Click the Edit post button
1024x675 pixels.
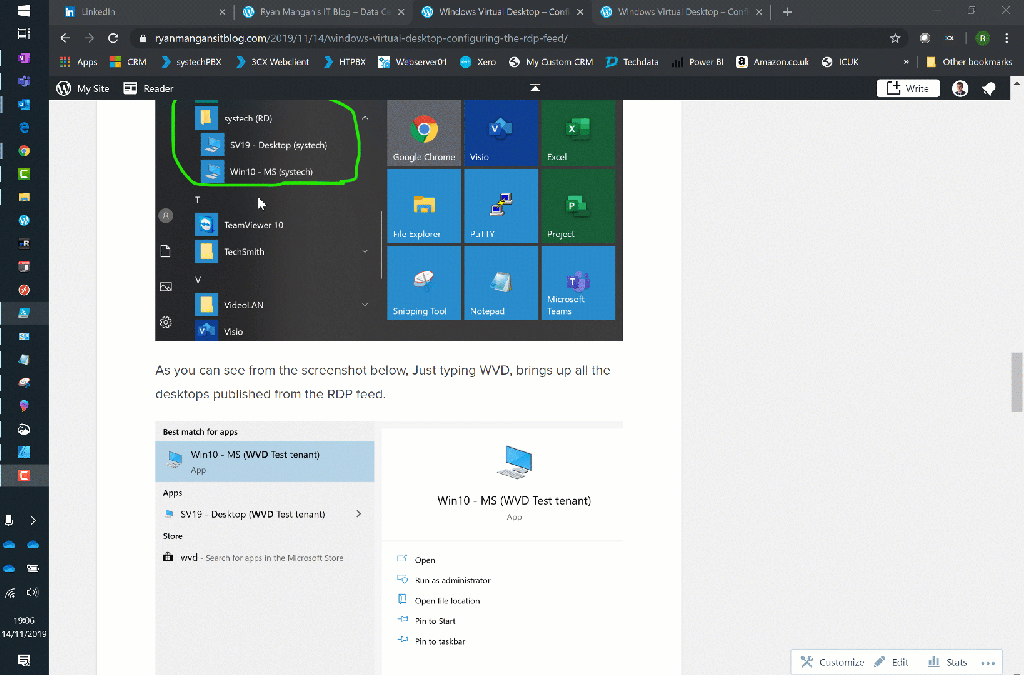[891, 662]
